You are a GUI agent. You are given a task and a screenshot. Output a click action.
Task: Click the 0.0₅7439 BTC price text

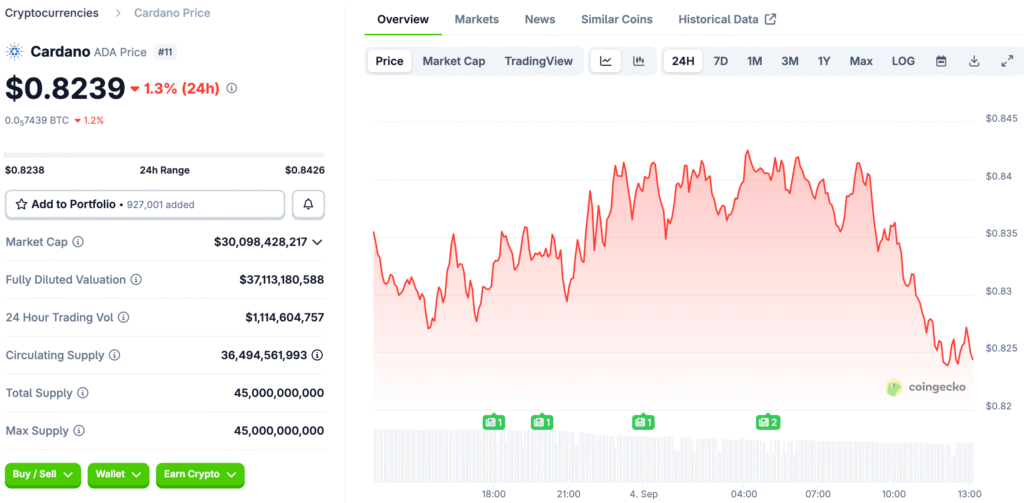coord(37,120)
